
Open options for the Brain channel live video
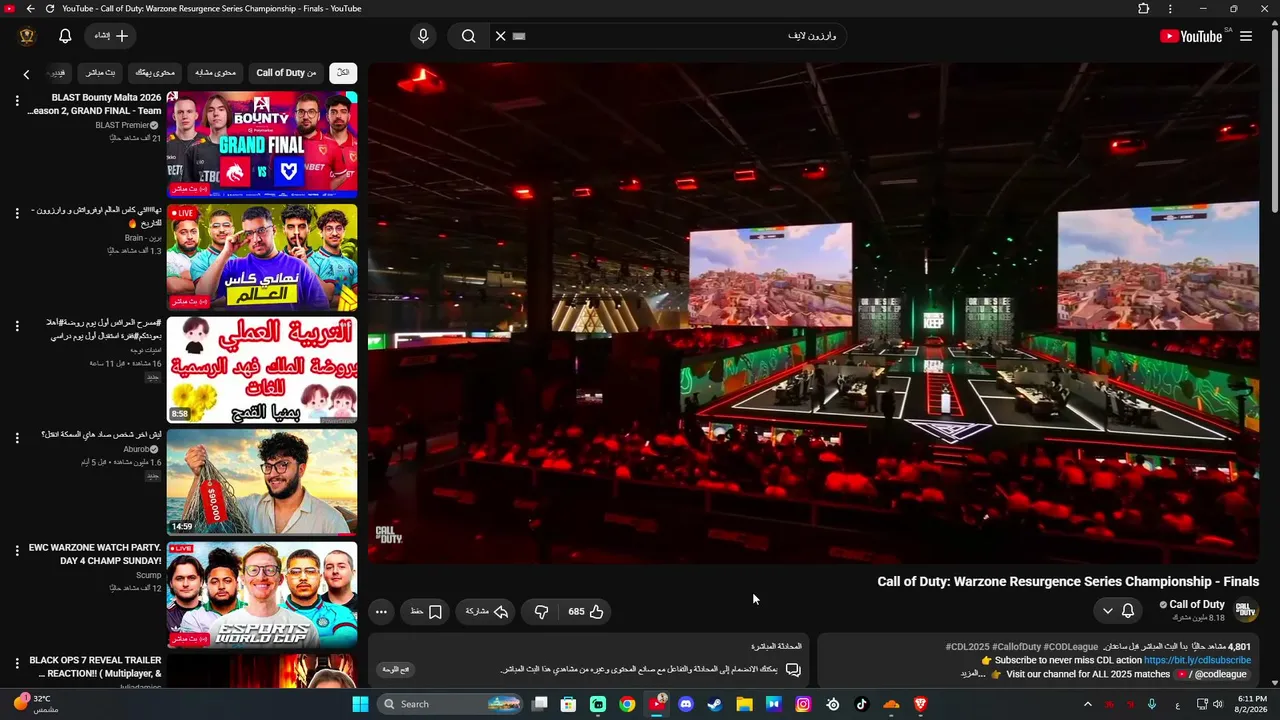[x=17, y=214]
